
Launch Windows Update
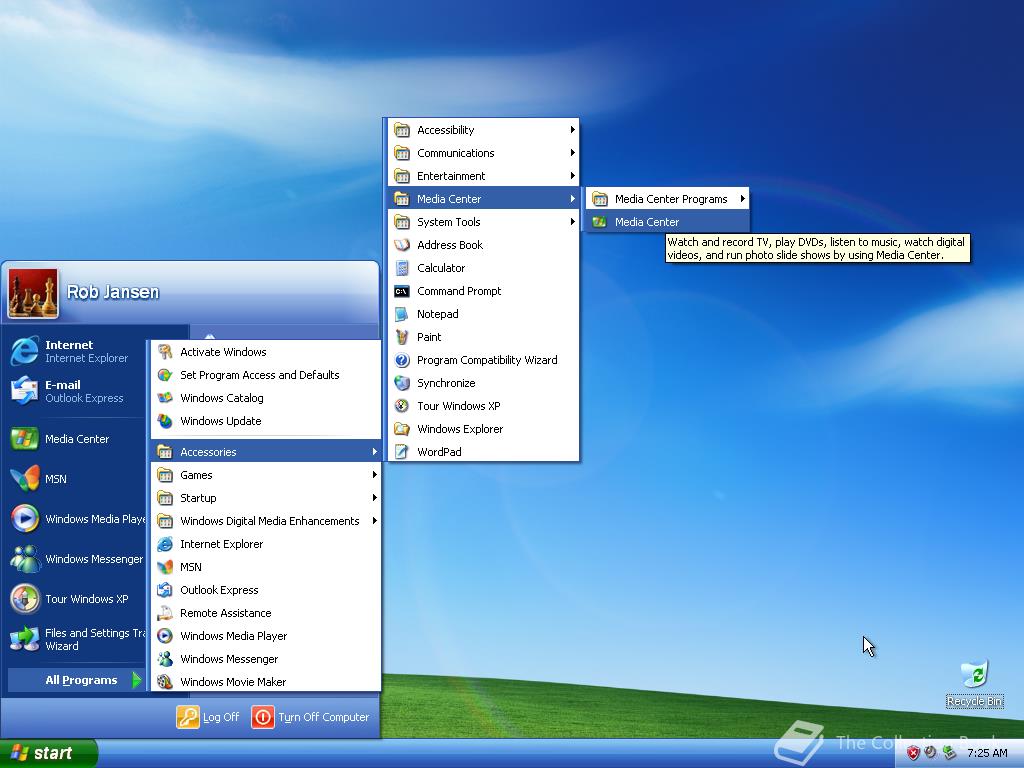[x=266, y=421]
